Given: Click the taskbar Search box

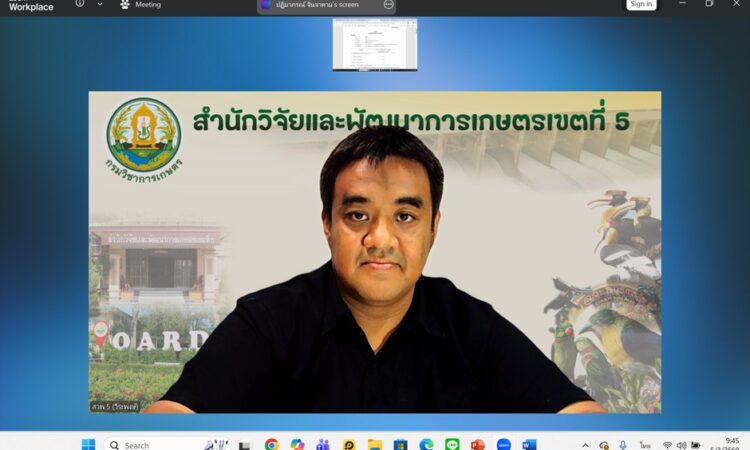Looking at the screenshot, I should 150,444.
